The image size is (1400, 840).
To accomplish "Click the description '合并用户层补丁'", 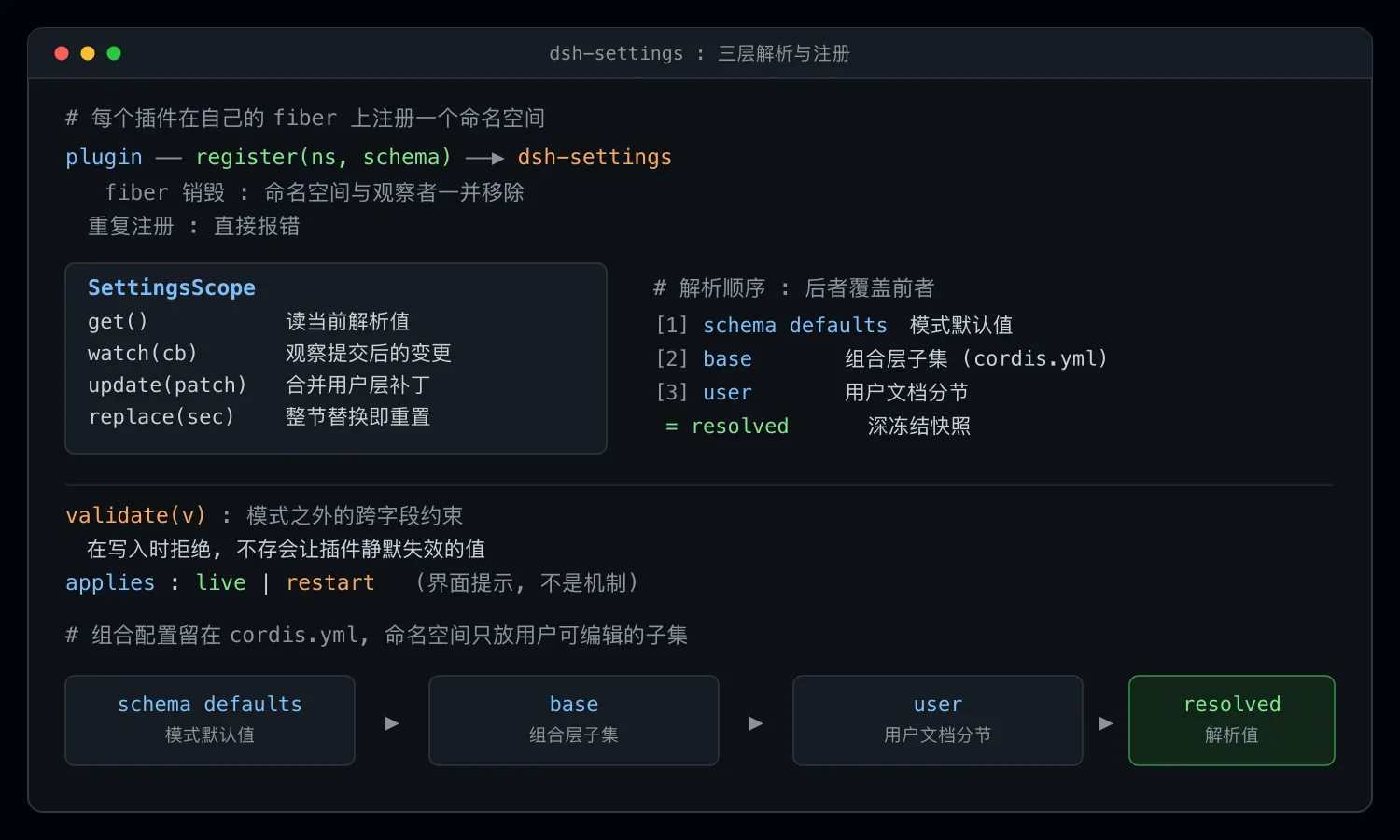I will pyautogui.click(x=357, y=385).
